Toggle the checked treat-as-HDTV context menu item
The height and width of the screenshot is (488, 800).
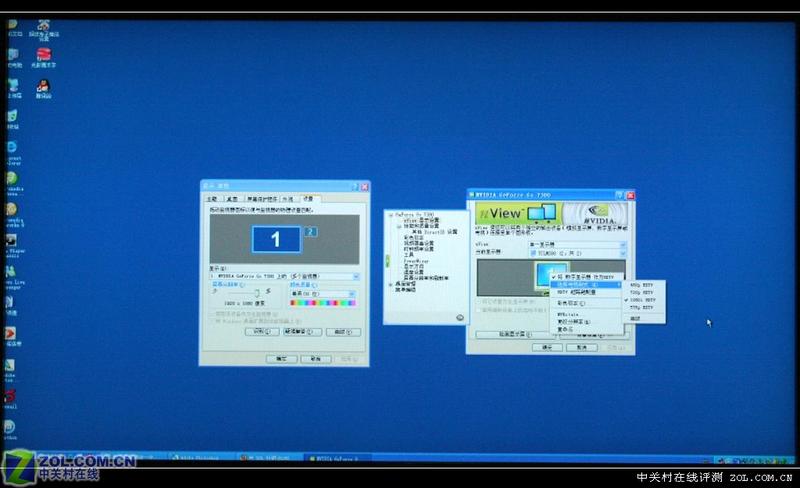click(586, 277)
